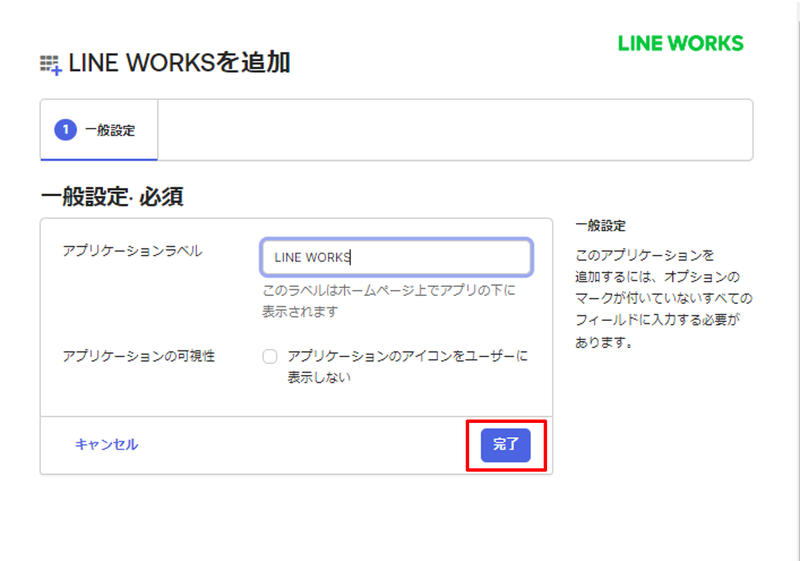Click the LINE WORKS logo
The image size is (800, 561).
[x=681, y=43]
